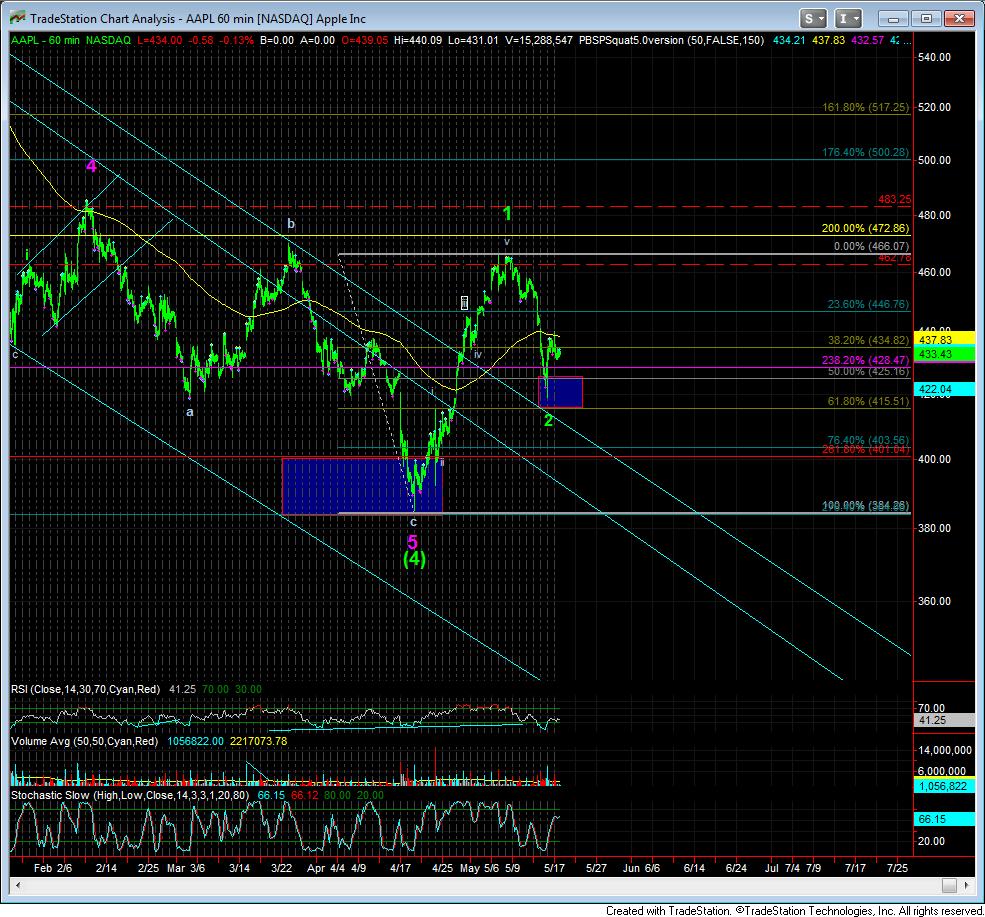Click the '61.80% (415.51)' retracement label
The width and height of the screenshot is (985, 917).
click(868, 401)
